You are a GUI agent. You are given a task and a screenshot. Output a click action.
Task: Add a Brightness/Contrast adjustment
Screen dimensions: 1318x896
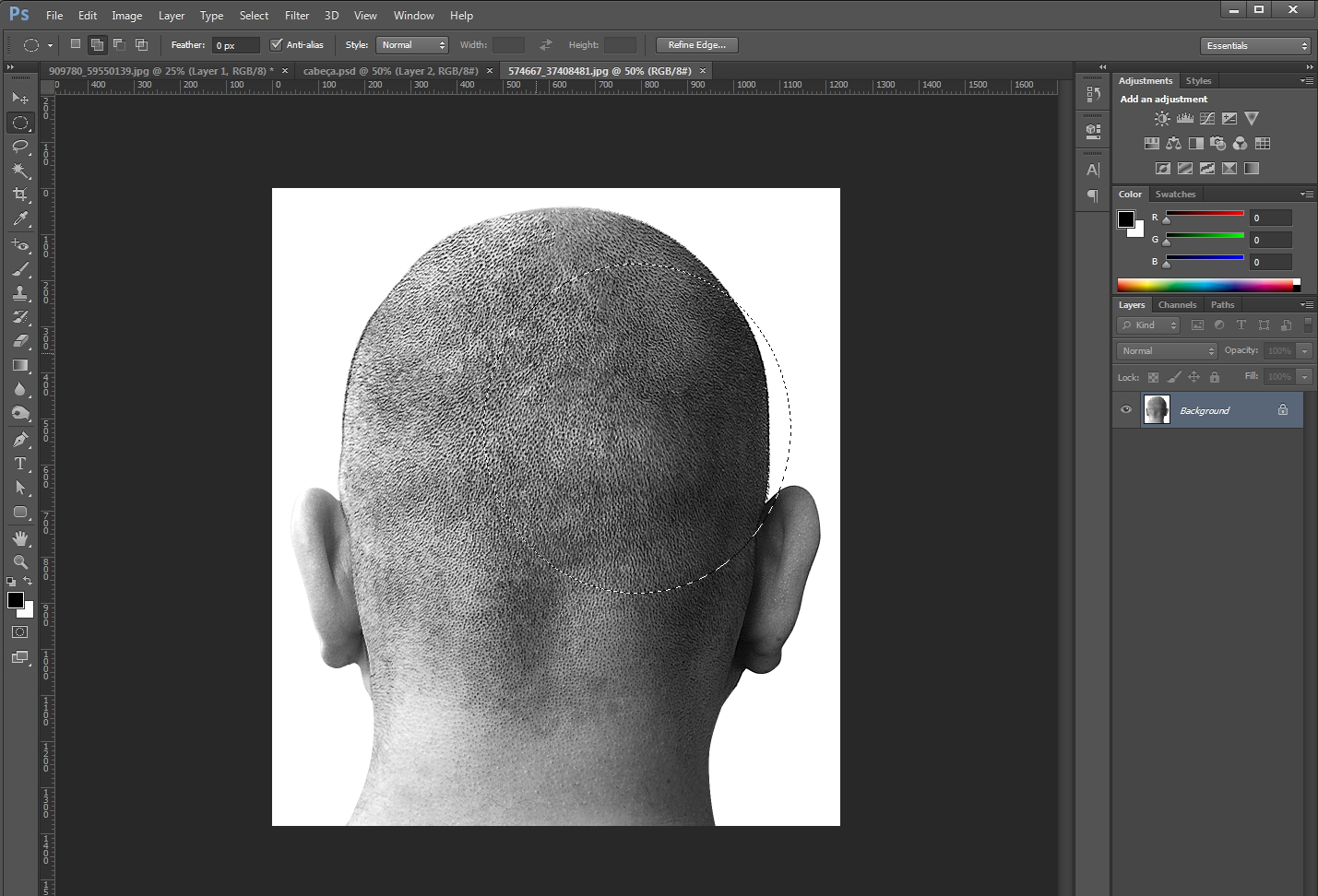pyautogui.click(x=1162, y=119)
